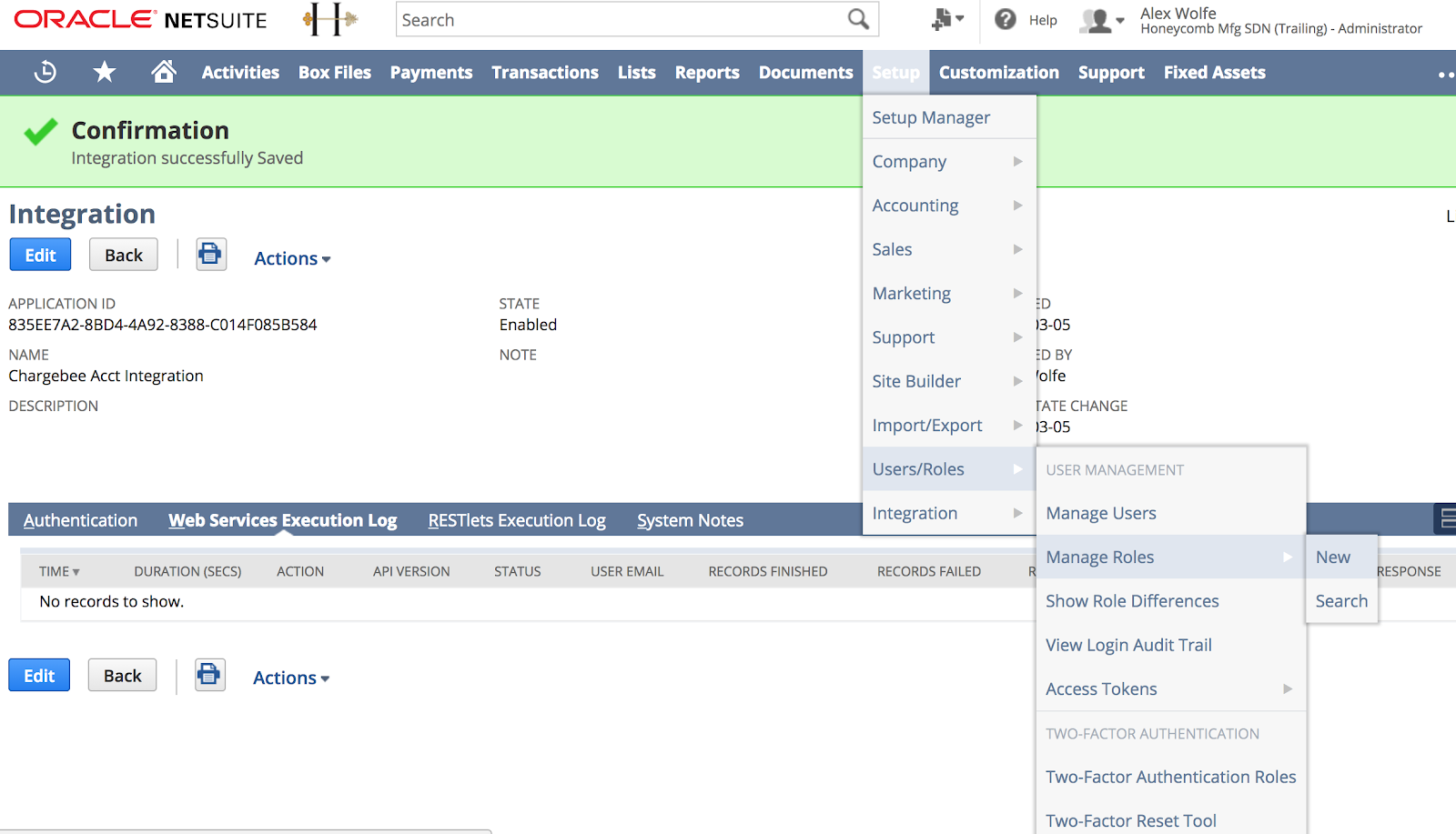The height and width of the screenshot is (834, 1456).
Task: Sort by the TIME column header
Action: coord(59,571)
